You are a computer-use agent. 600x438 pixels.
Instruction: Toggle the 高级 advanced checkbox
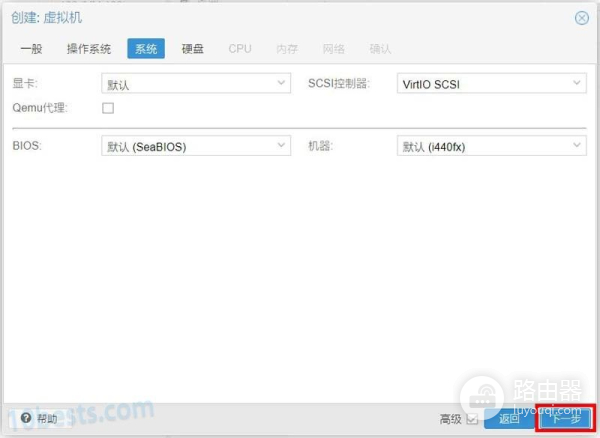pos(472,419)
